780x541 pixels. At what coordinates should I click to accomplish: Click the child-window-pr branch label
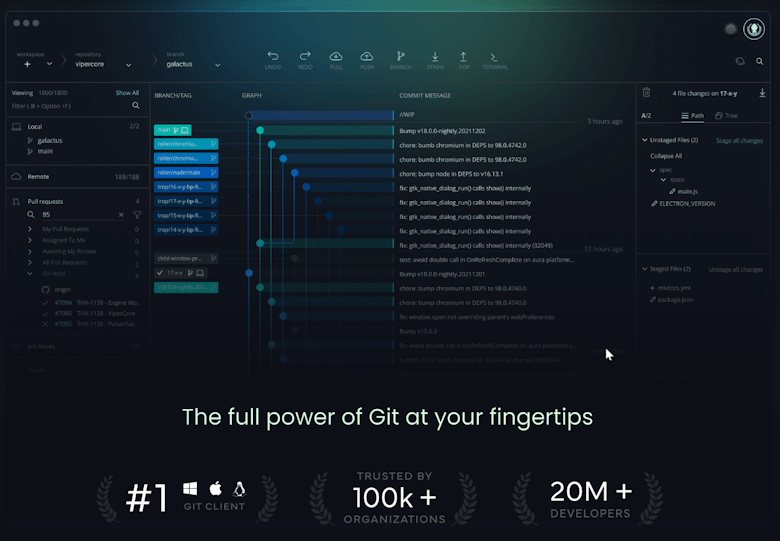186,259
